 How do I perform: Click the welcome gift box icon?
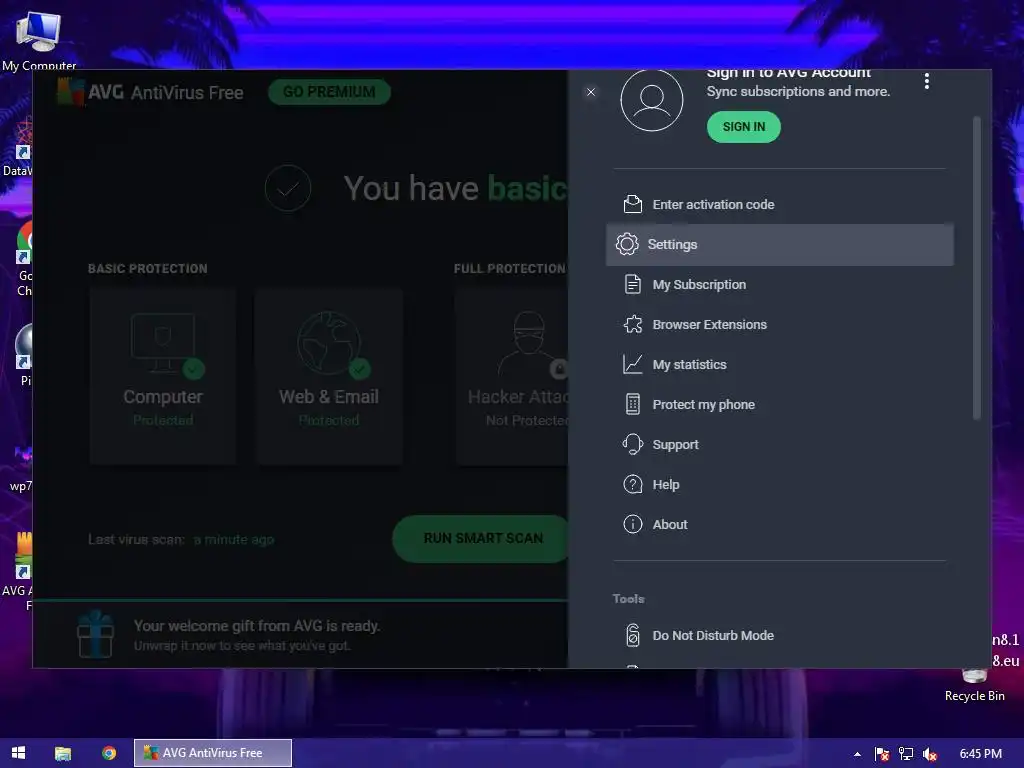pyautogui.click(x=95, y=633)
